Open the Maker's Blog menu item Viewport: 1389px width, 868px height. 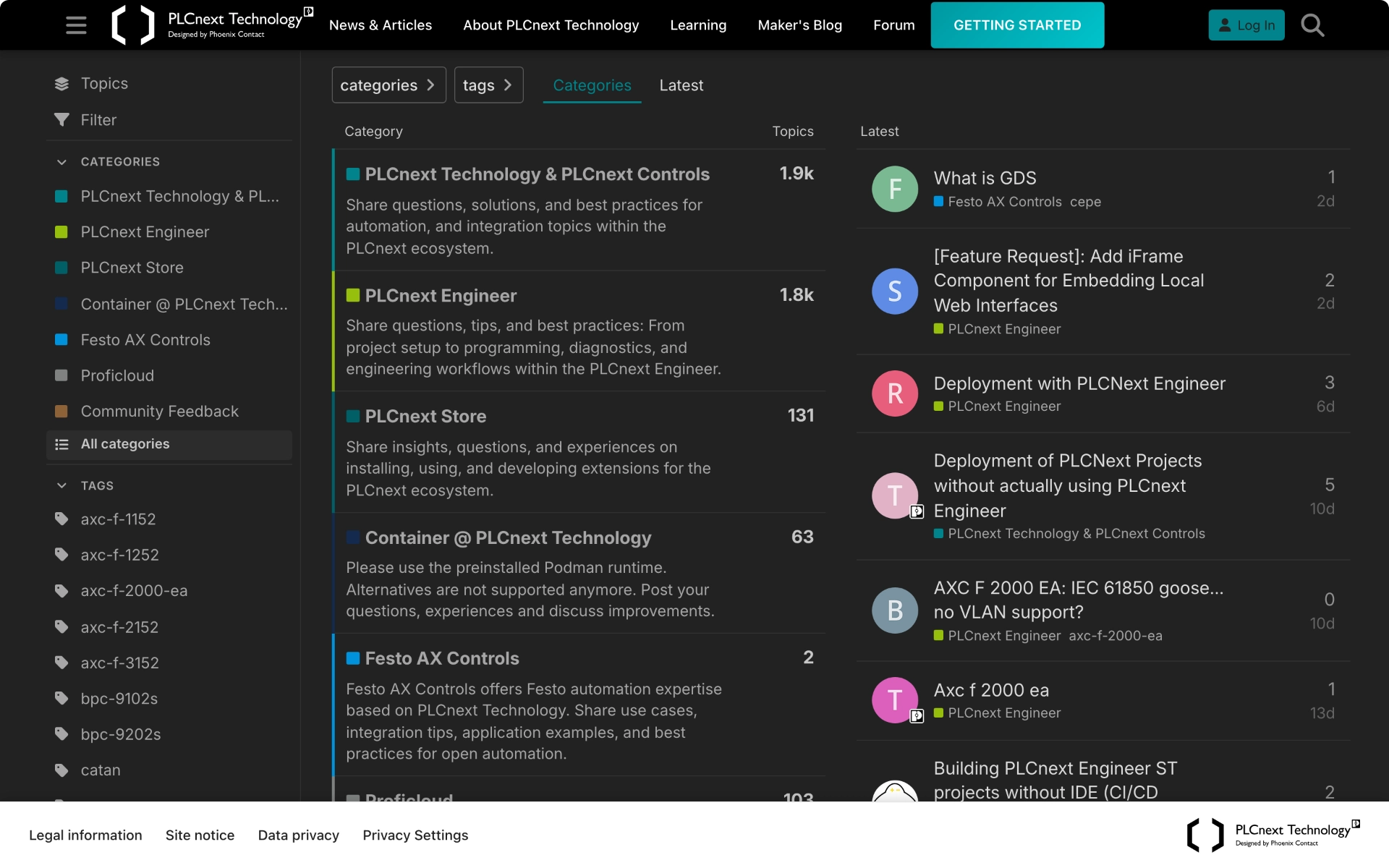coord(799,25)
